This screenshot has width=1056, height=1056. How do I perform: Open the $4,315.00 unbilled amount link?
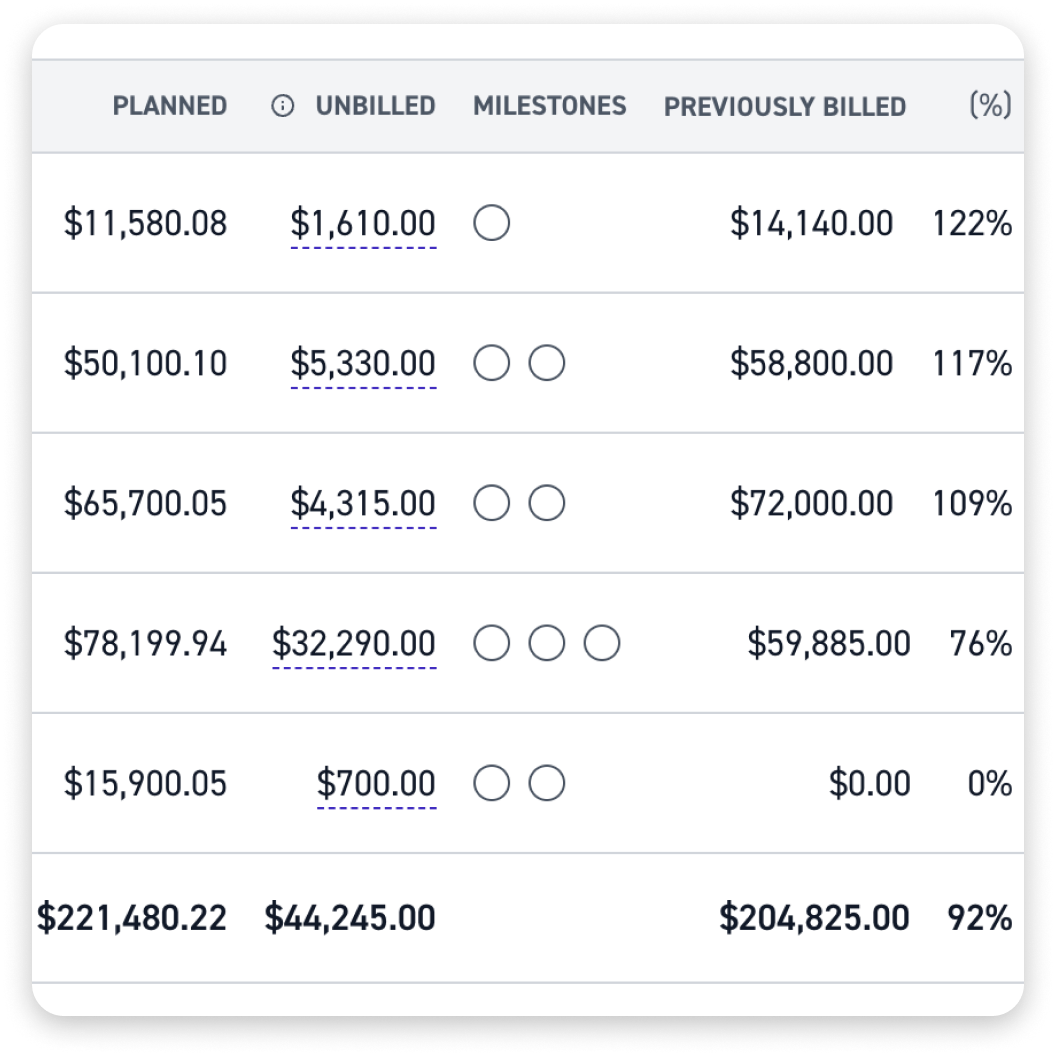click(363, 505)
